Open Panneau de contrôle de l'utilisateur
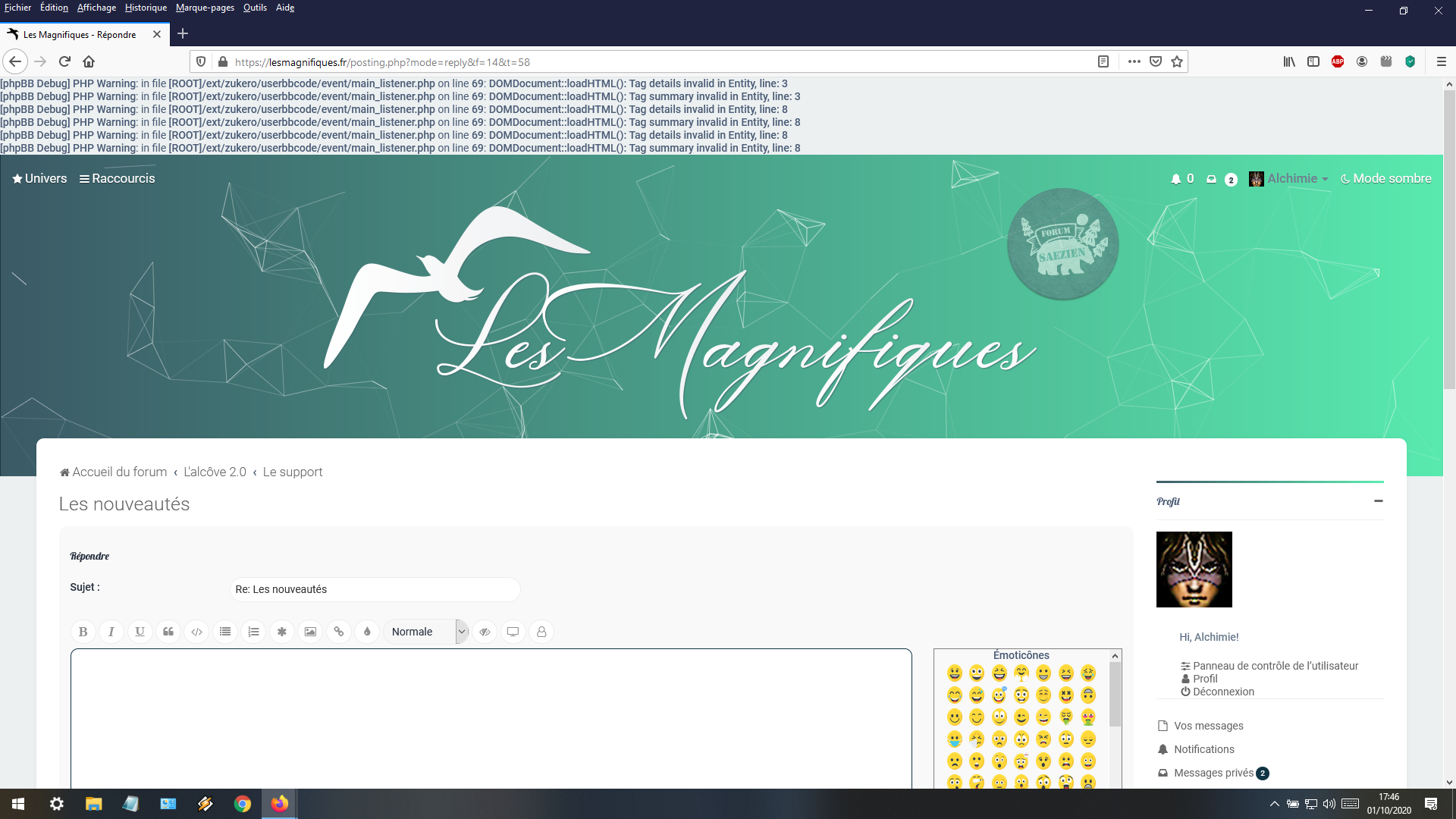This screenshot has width=1456, height=819. [1269, 666]
